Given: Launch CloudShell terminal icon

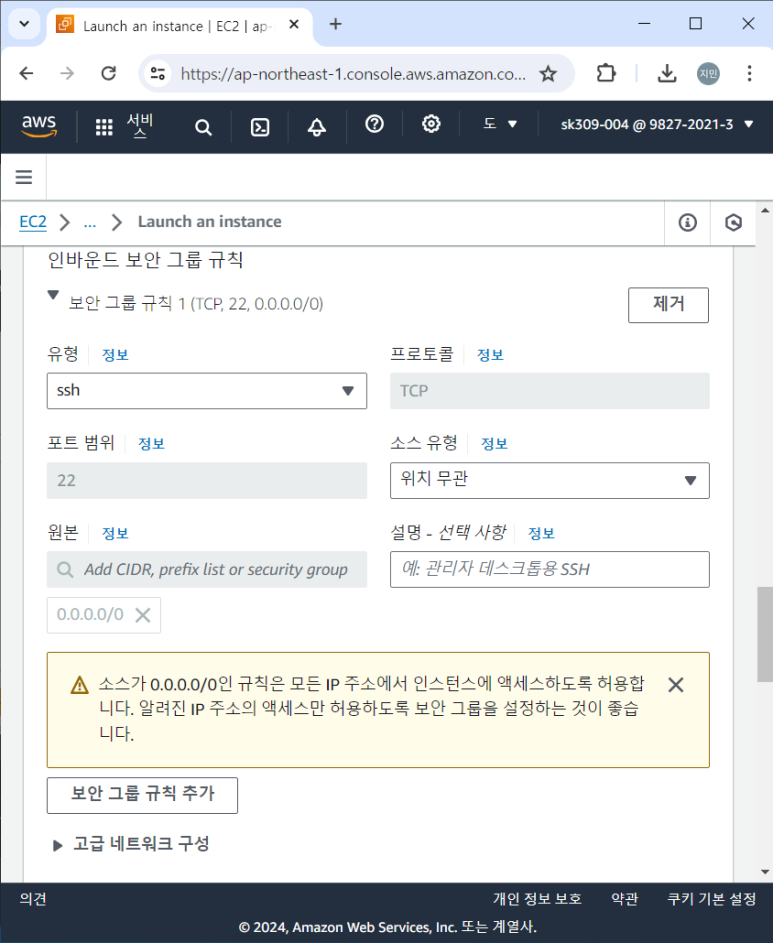Looking at the screenshot, I should click(260, 127).
